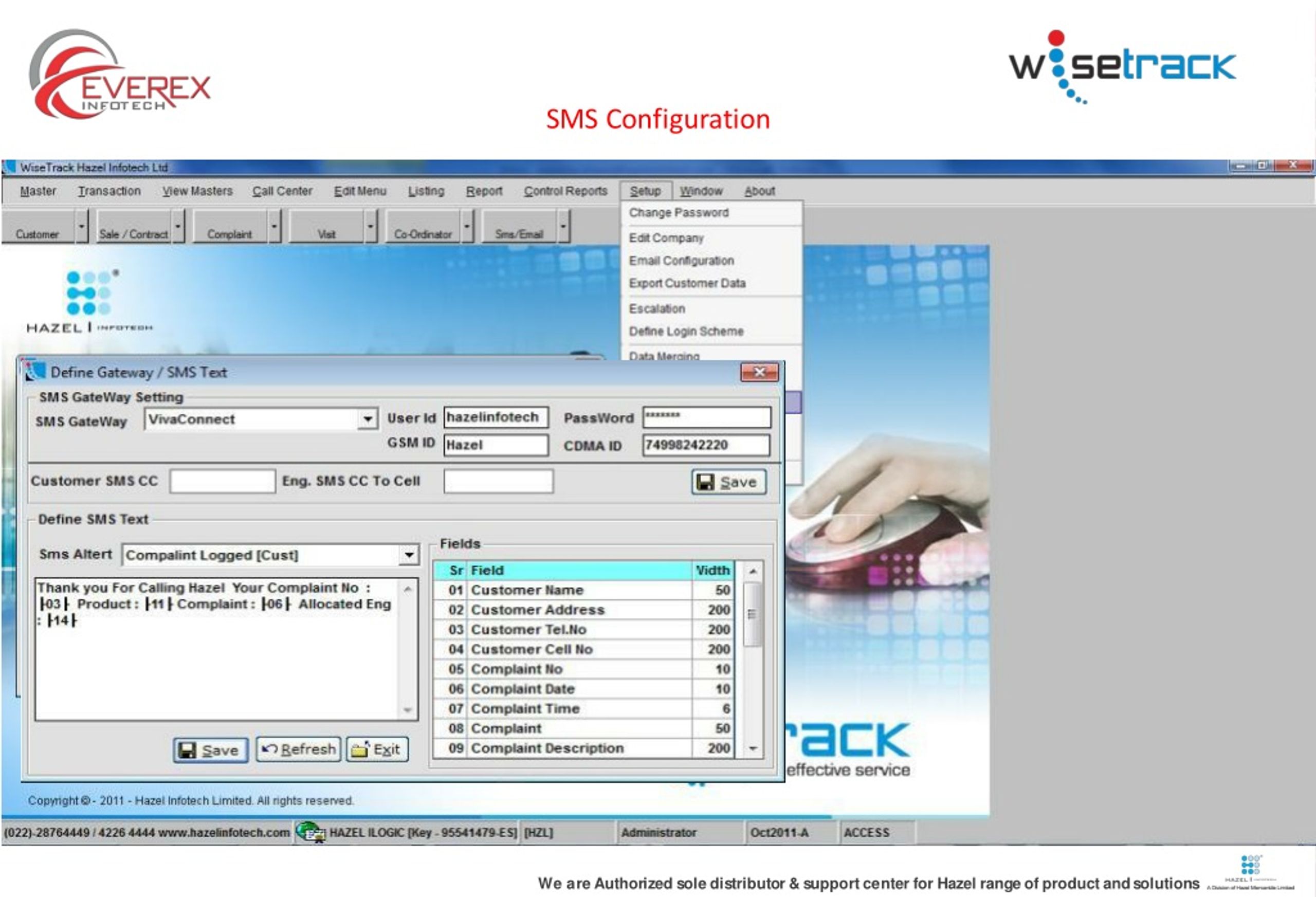
Task: Select the Customer Address field row
Action: [583, 610]
